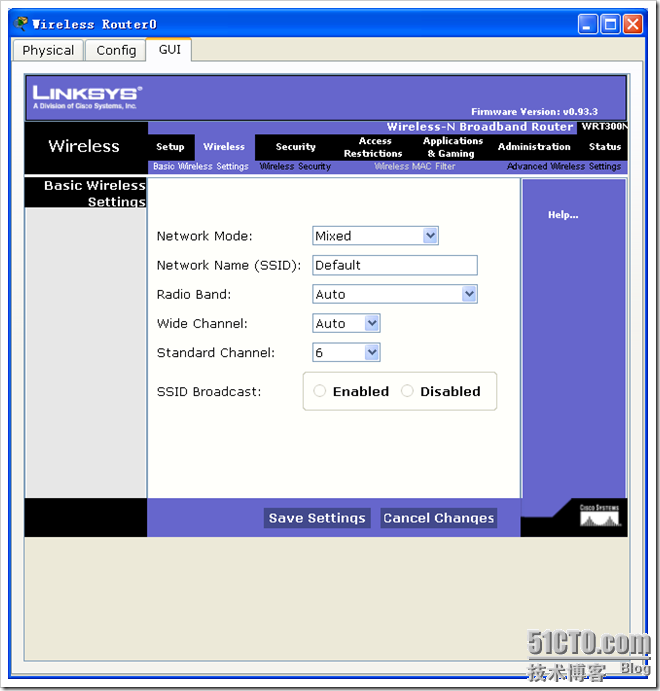Click the Network Name (SSID) input field
The height and width of the screenshot is (691, 660).
click(395, 265)
